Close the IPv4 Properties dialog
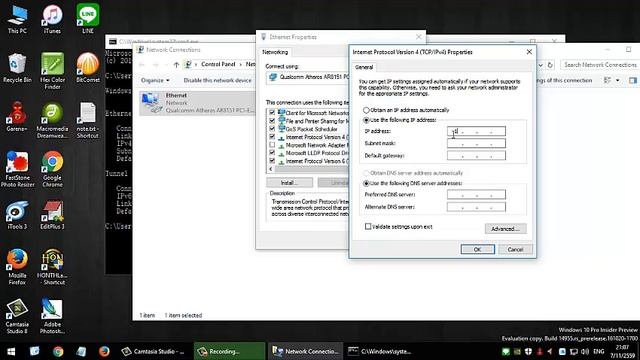This screenshot has height=360, width=640. (x=529, y=52)
